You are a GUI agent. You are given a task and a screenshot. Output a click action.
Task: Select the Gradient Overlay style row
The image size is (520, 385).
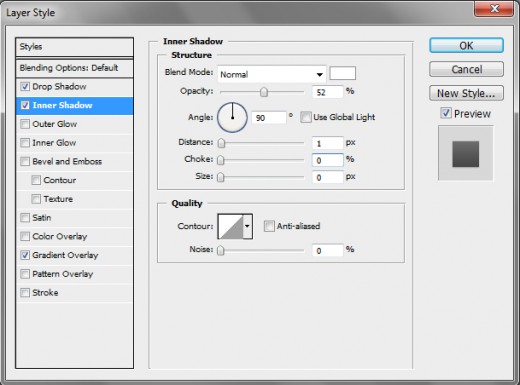click(x=74, y=255)
